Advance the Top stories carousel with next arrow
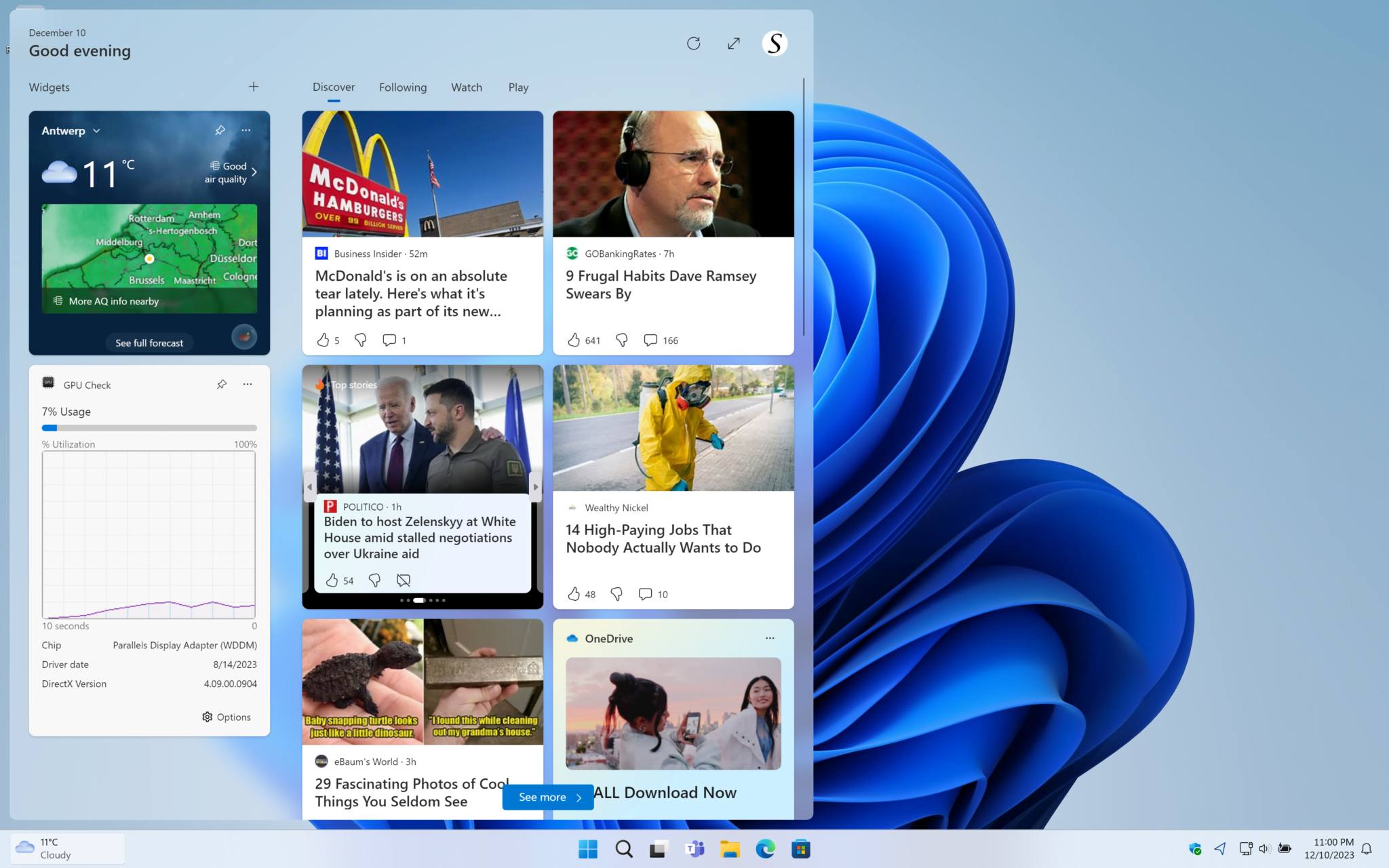Viewport: 1389px width, 868px height. click(x=535, y=486)
